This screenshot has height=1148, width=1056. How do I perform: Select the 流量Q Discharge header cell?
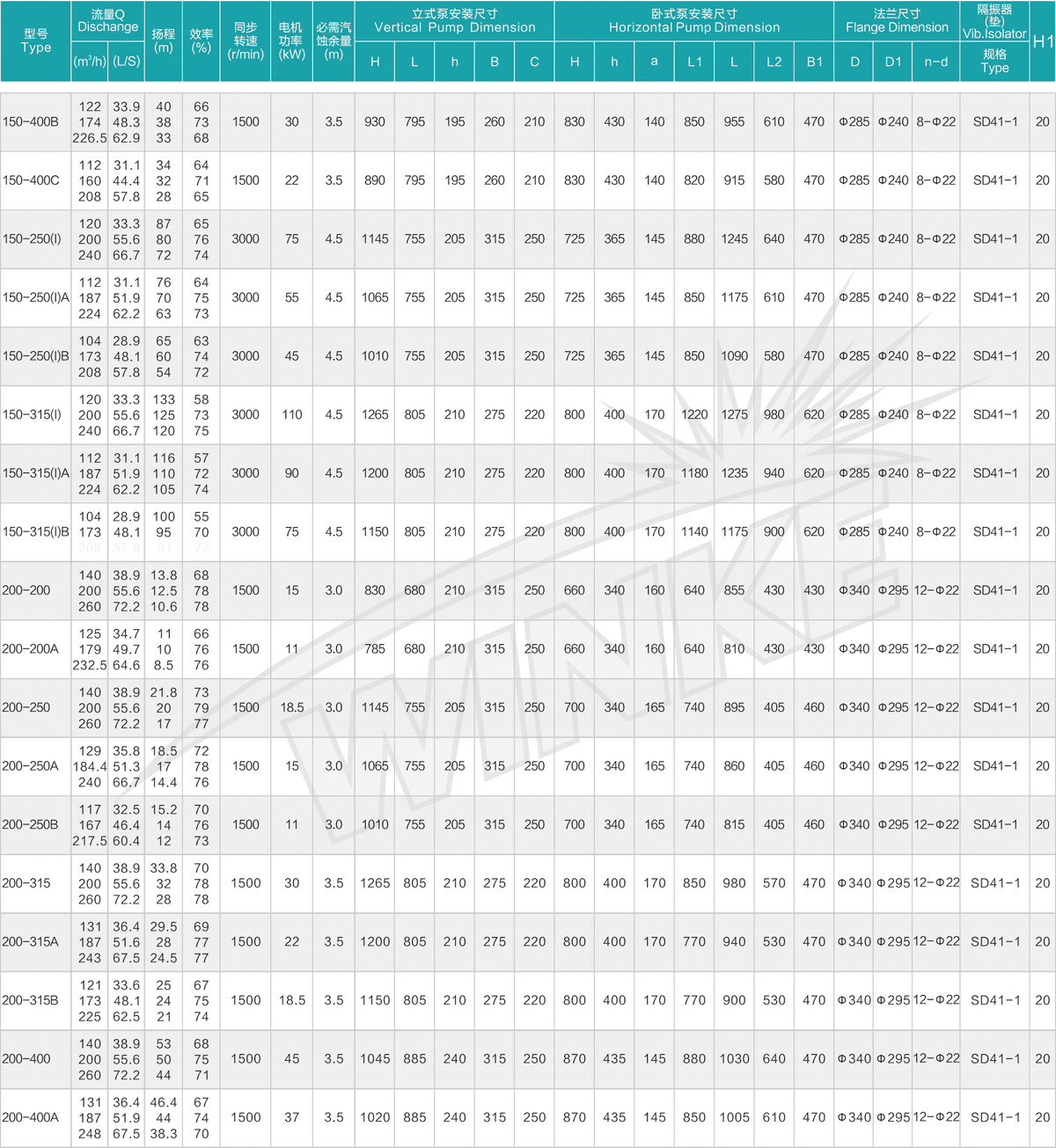[x=107, y=21]
